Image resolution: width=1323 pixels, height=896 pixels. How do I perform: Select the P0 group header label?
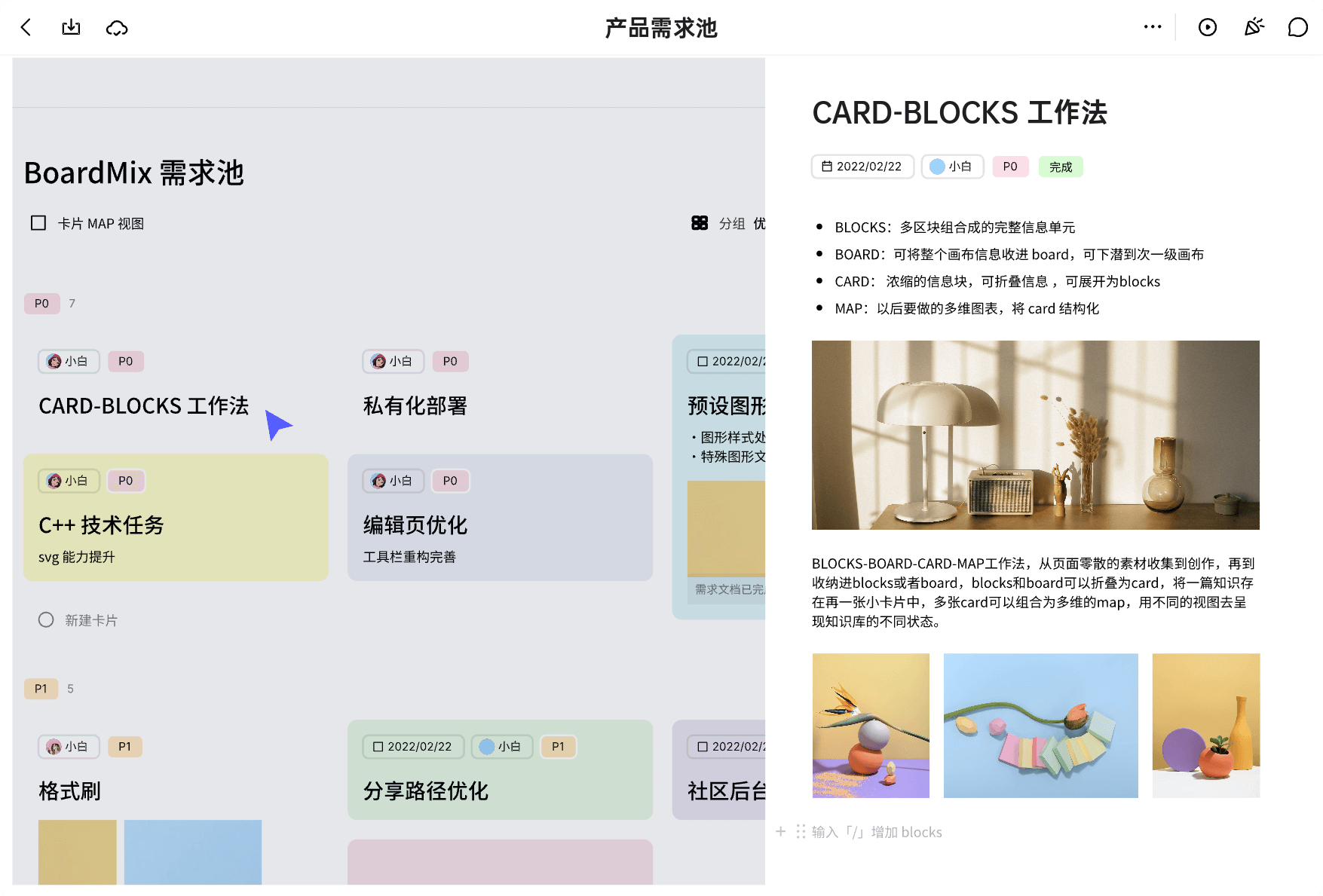tap(41, 304)
